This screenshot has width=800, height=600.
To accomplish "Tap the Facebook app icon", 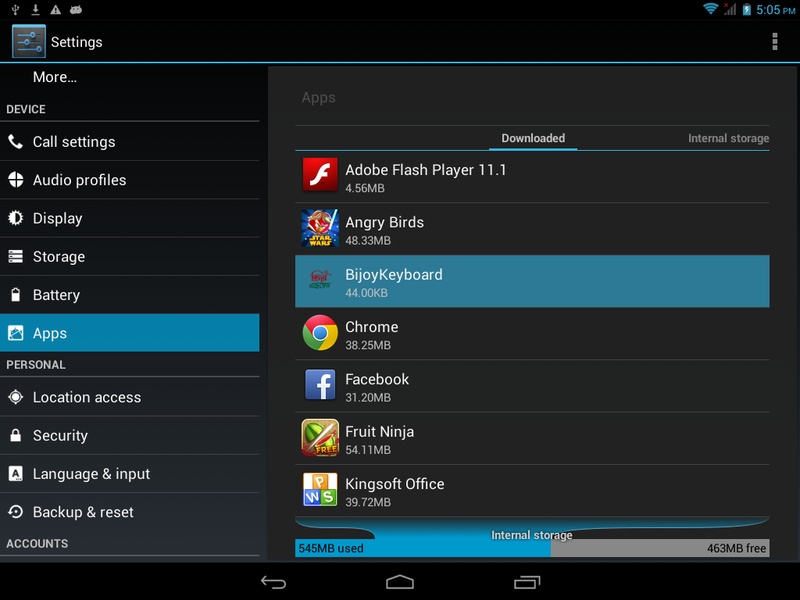I will [x=320, y=385].
